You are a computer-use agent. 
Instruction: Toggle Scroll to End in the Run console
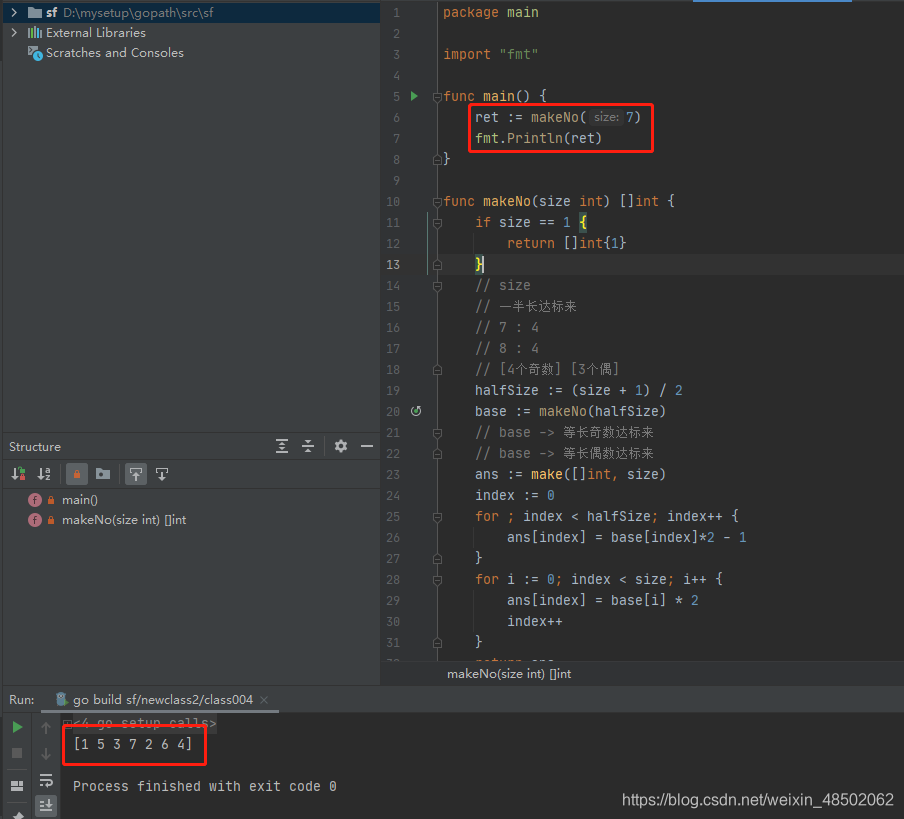(46, 805)
